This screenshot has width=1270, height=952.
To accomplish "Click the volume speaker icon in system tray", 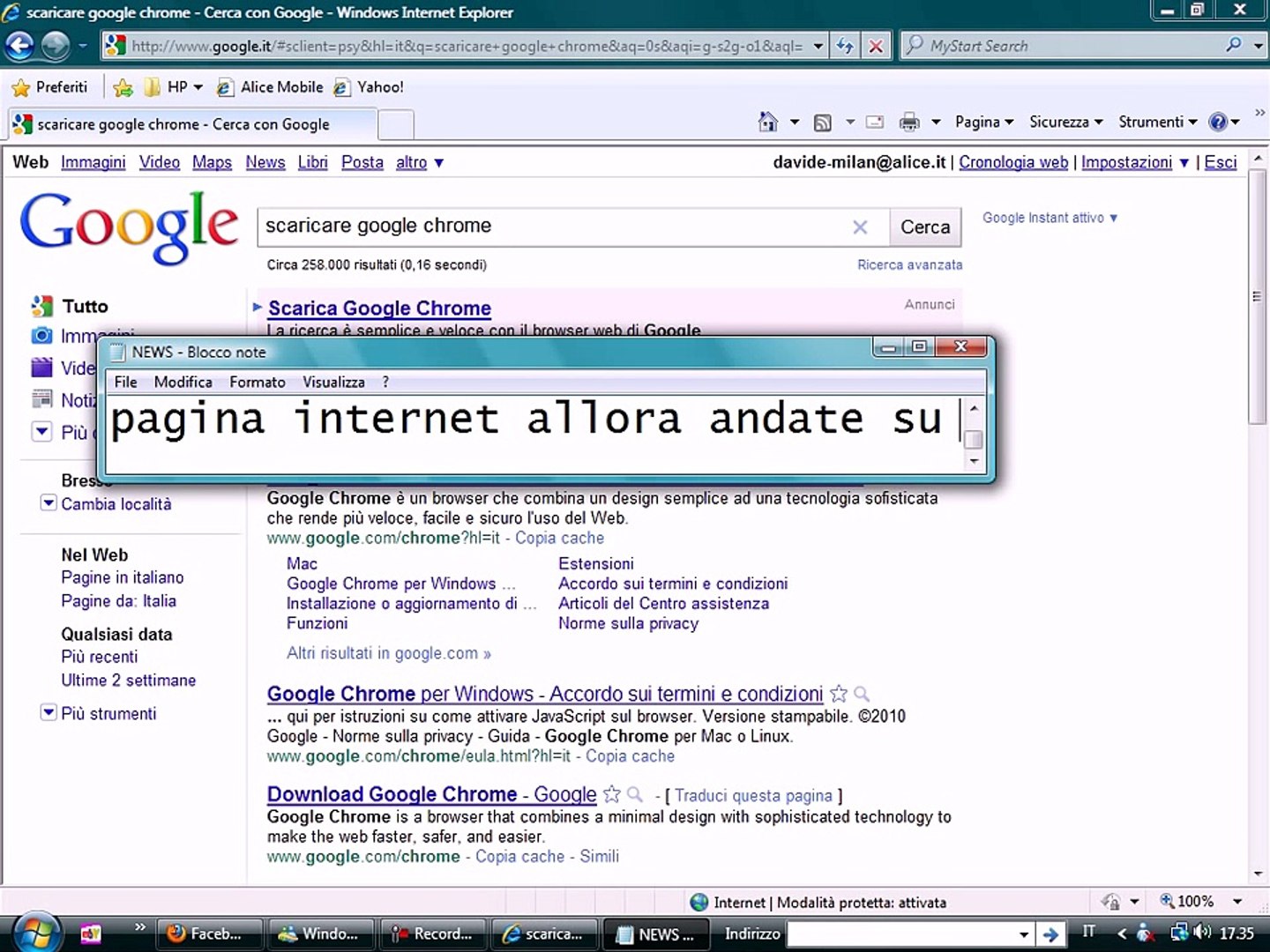I will tap(1201, 933).
